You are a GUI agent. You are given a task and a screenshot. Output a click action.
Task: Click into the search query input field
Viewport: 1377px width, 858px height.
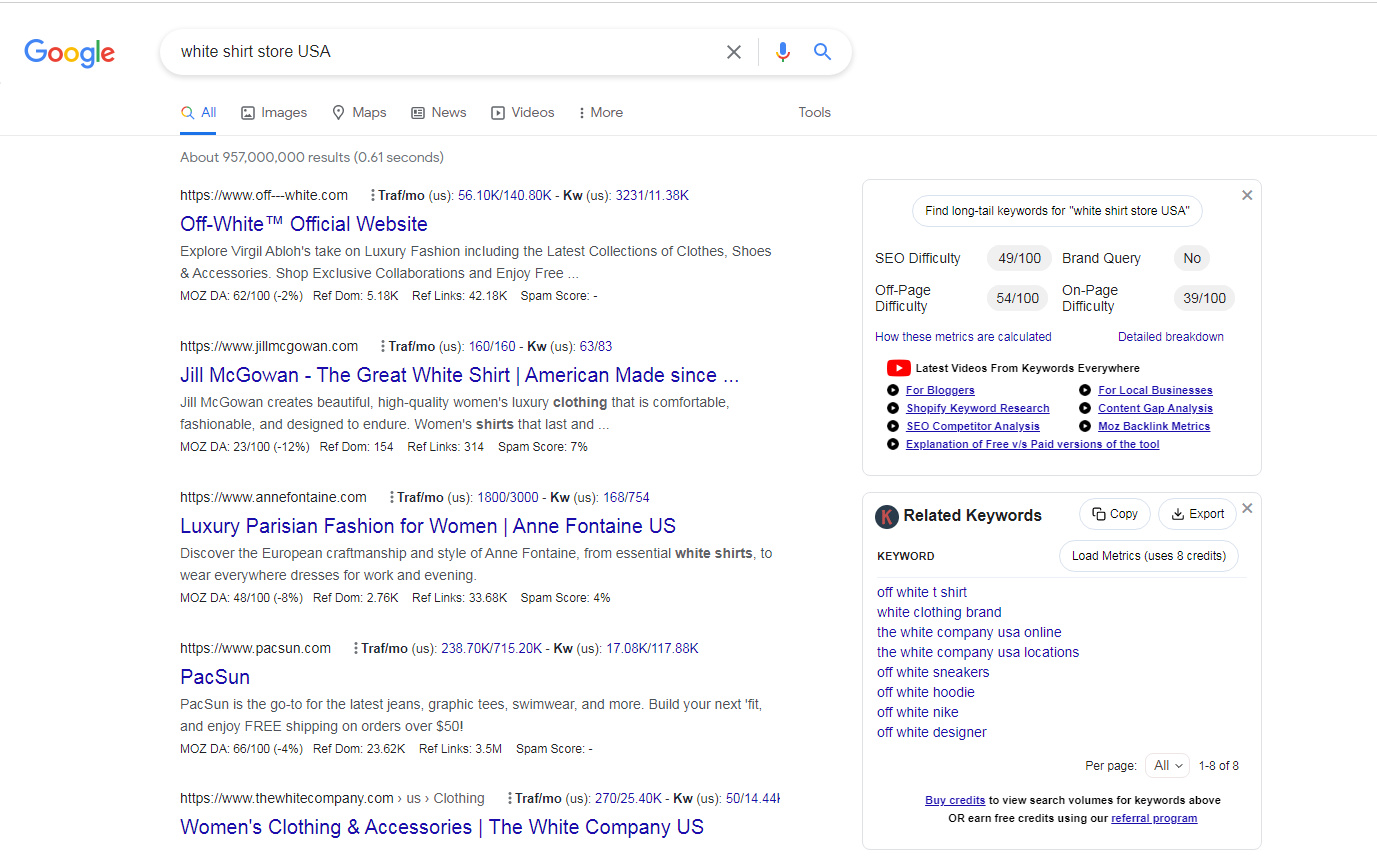[445, 52]
